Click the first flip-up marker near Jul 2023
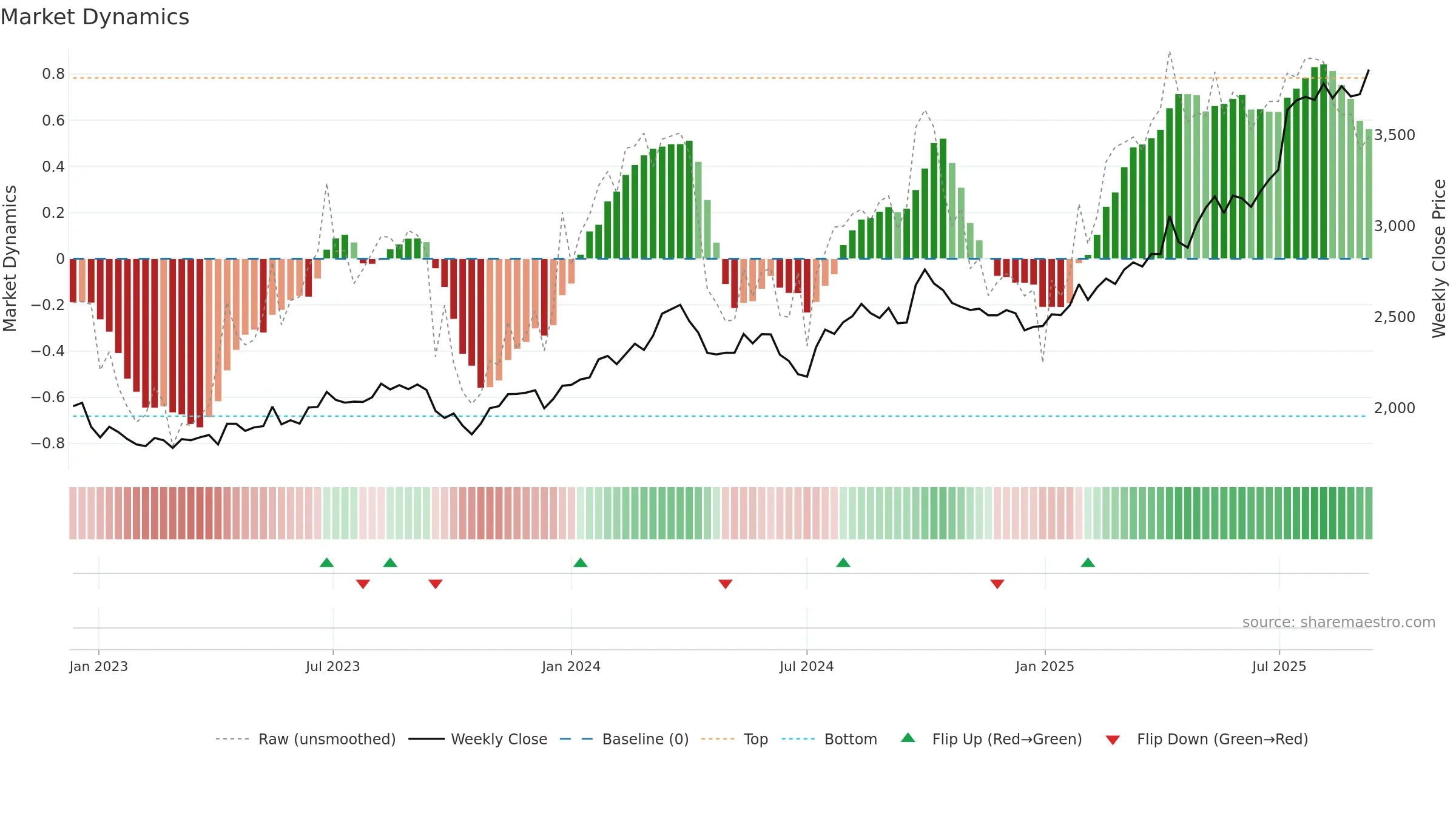Screen dimensions: 1456x819 [x=326, y=562]
